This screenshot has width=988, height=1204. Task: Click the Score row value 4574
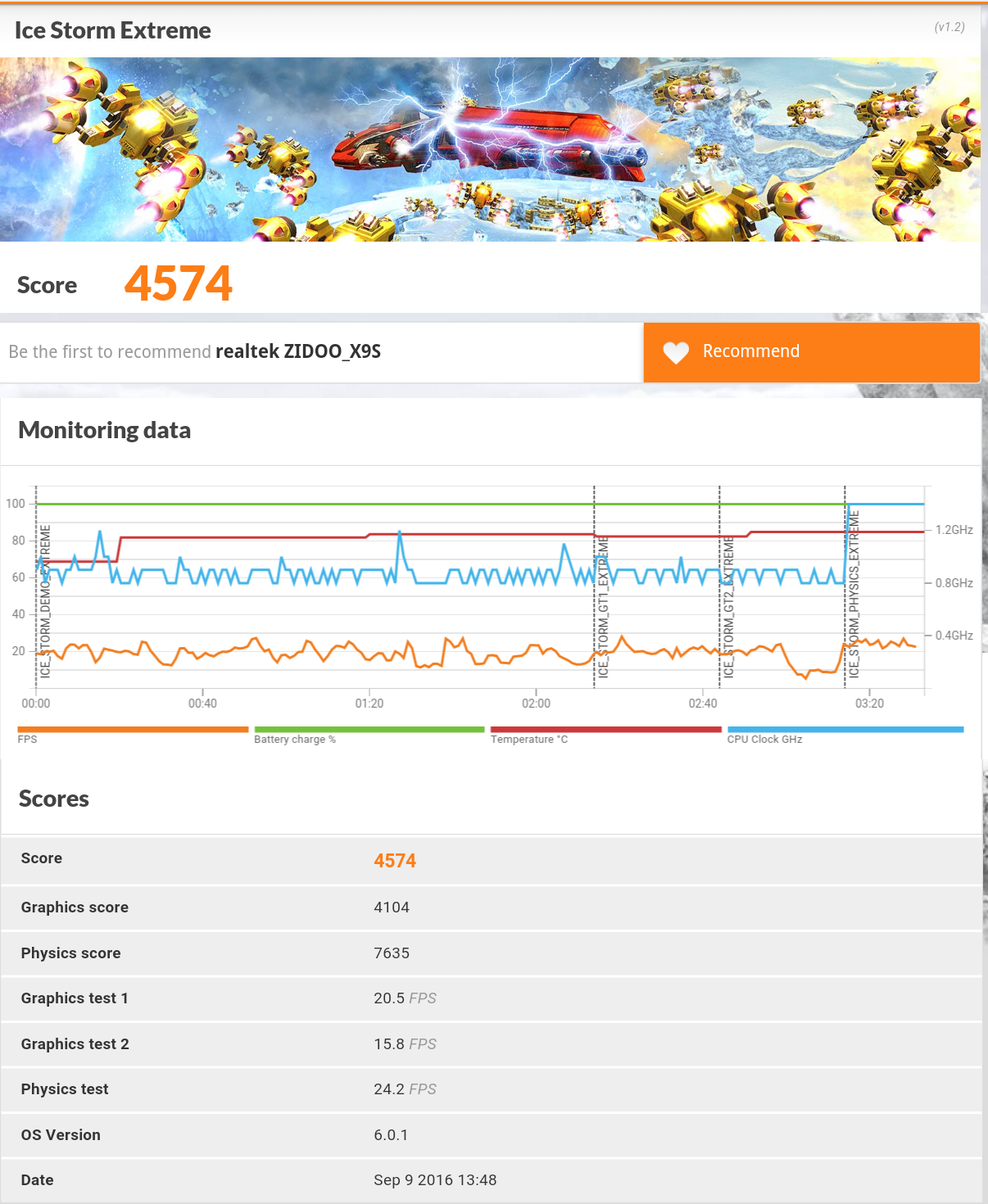click(395, 861)
